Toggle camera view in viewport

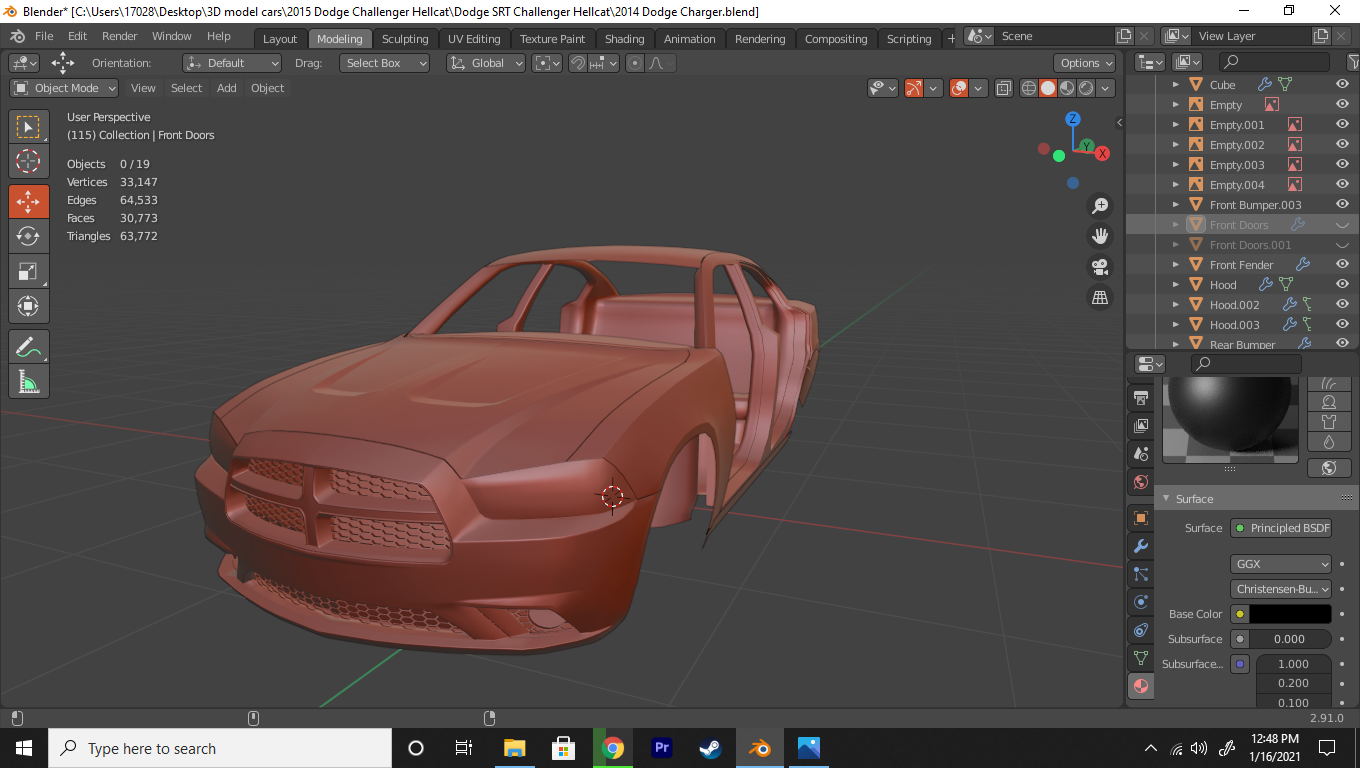click(1100, 266)
